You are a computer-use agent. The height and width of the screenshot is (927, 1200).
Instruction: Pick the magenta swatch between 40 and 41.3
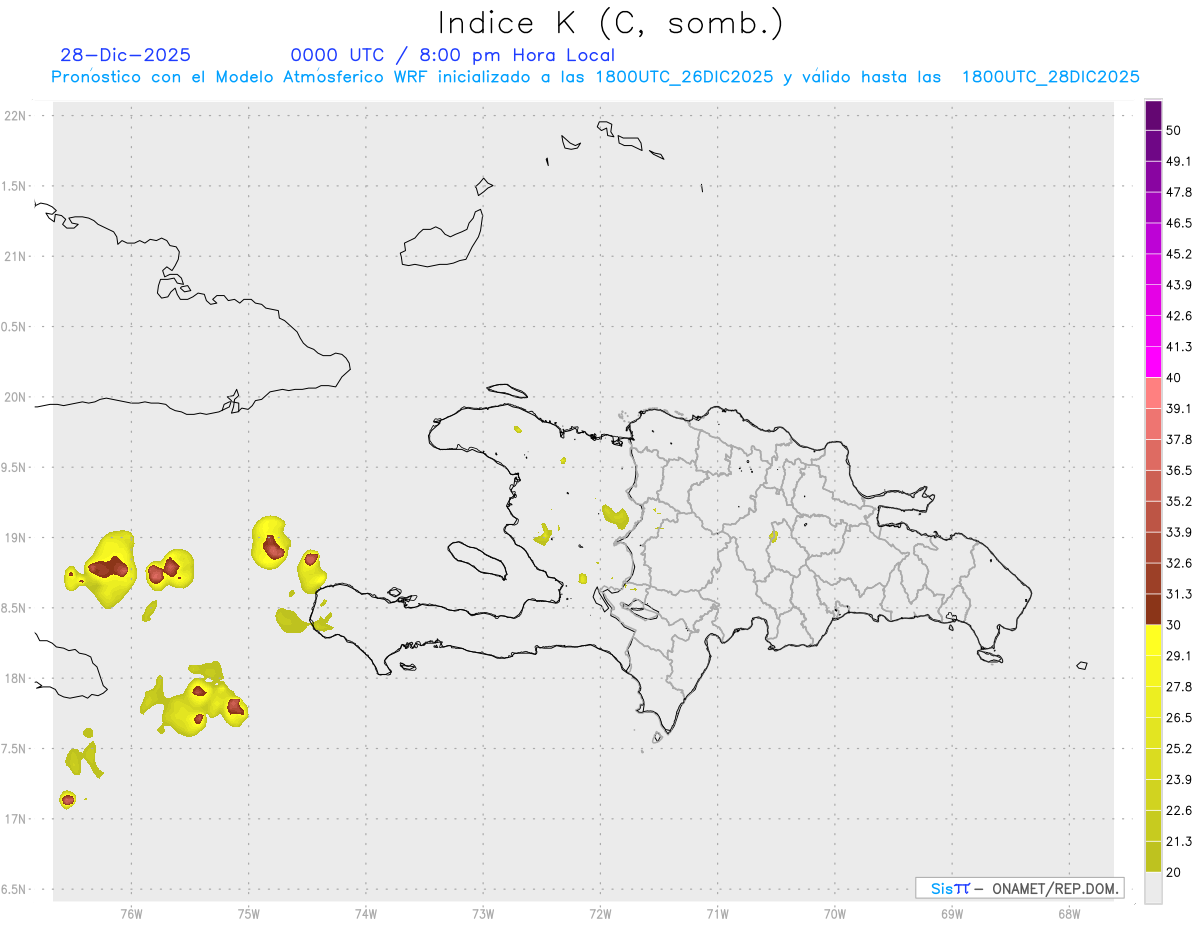click(1153, 362)
